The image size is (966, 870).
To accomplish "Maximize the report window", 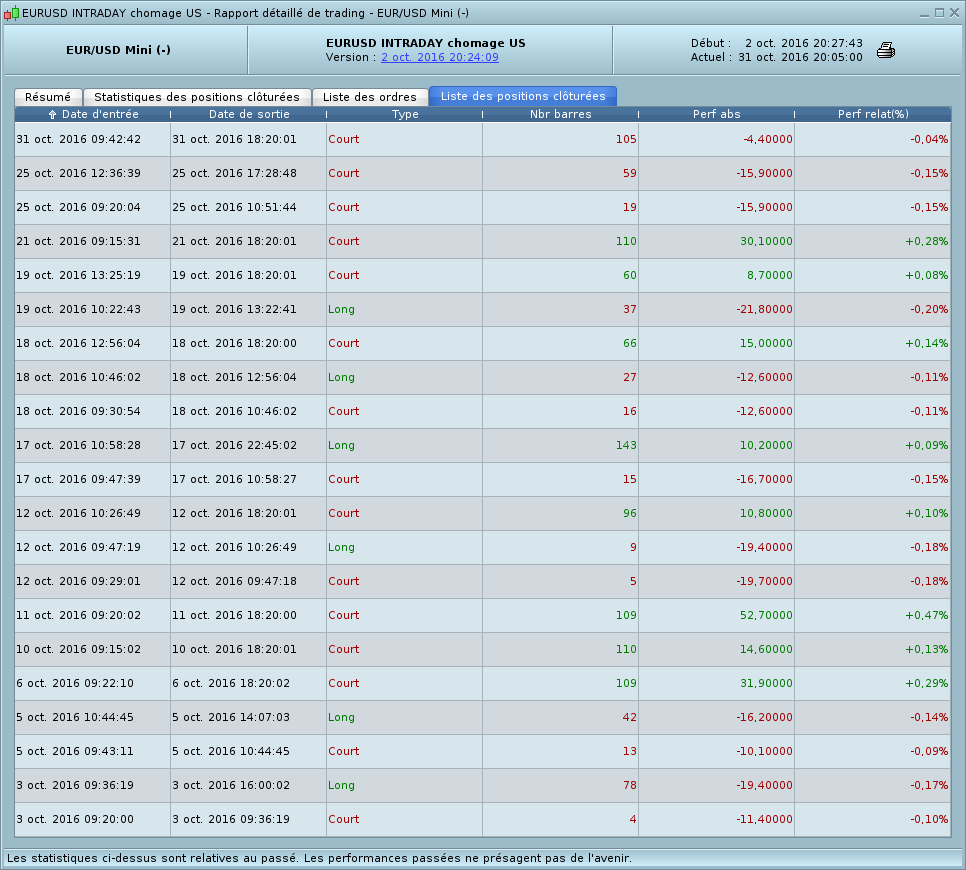I will (940, 13).
